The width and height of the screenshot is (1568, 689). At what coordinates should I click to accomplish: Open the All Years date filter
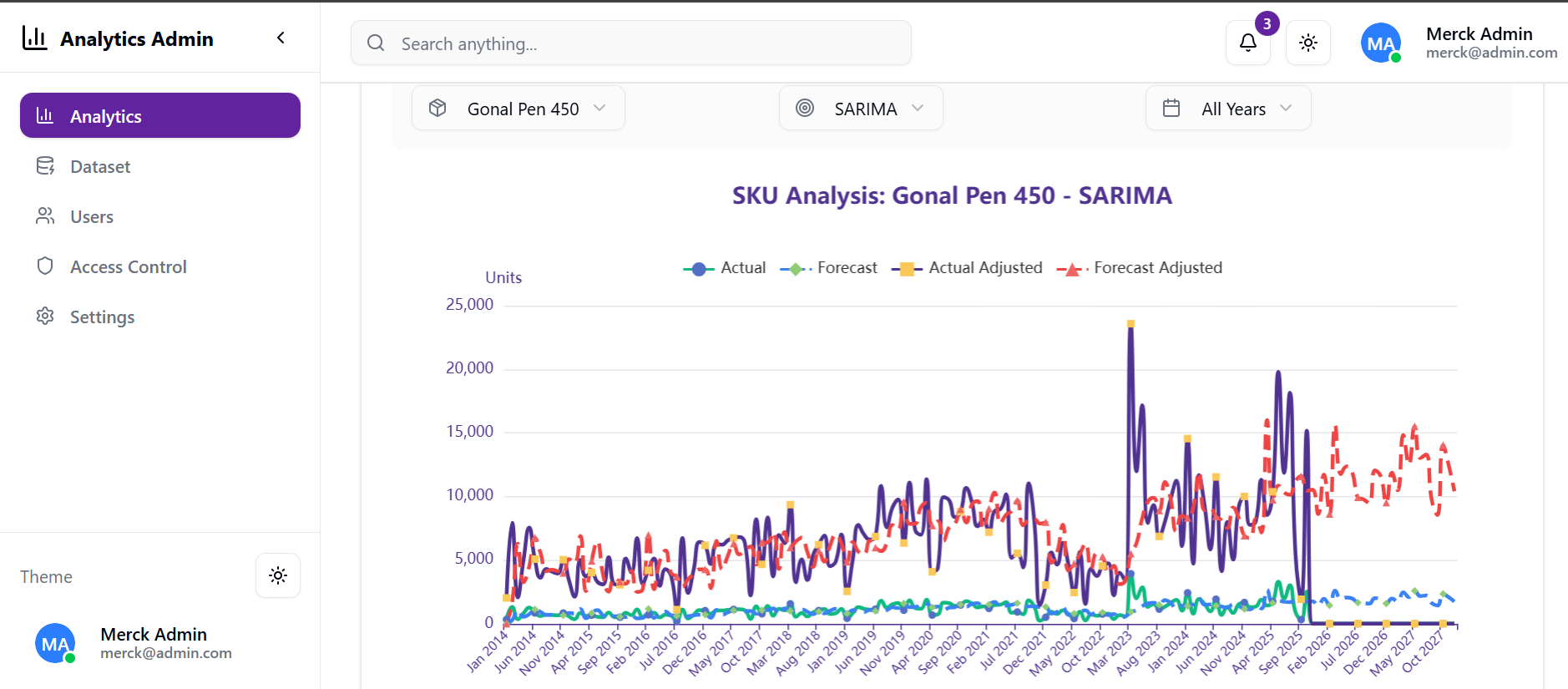pos(1227,109)
